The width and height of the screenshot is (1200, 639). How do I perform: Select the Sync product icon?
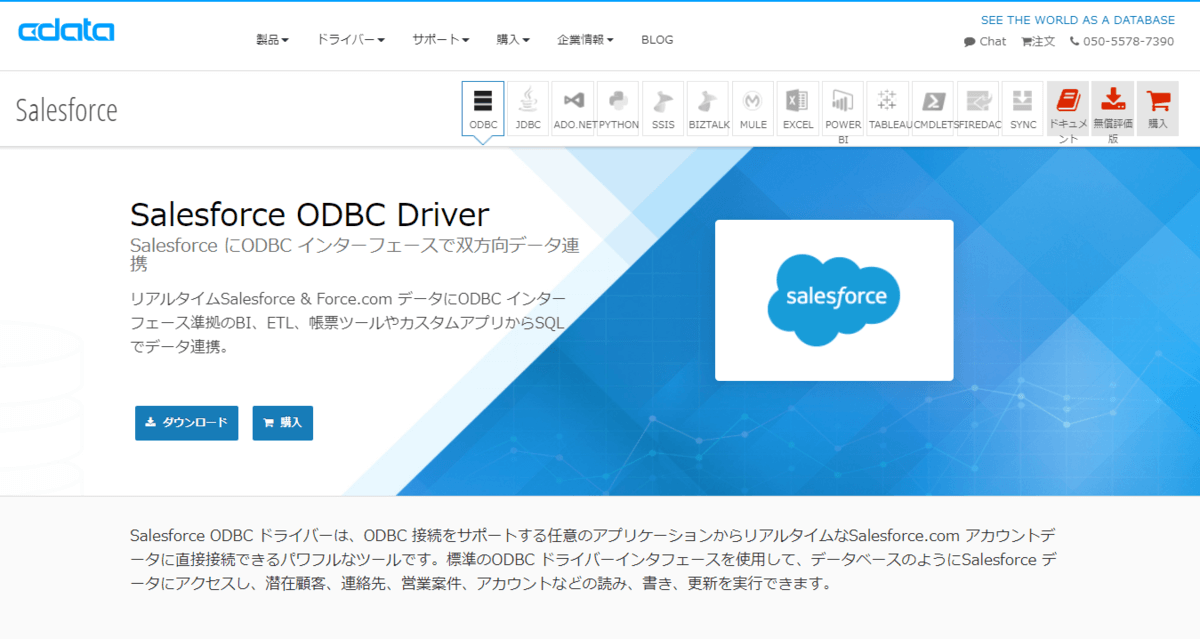(x=1023, y=109)
